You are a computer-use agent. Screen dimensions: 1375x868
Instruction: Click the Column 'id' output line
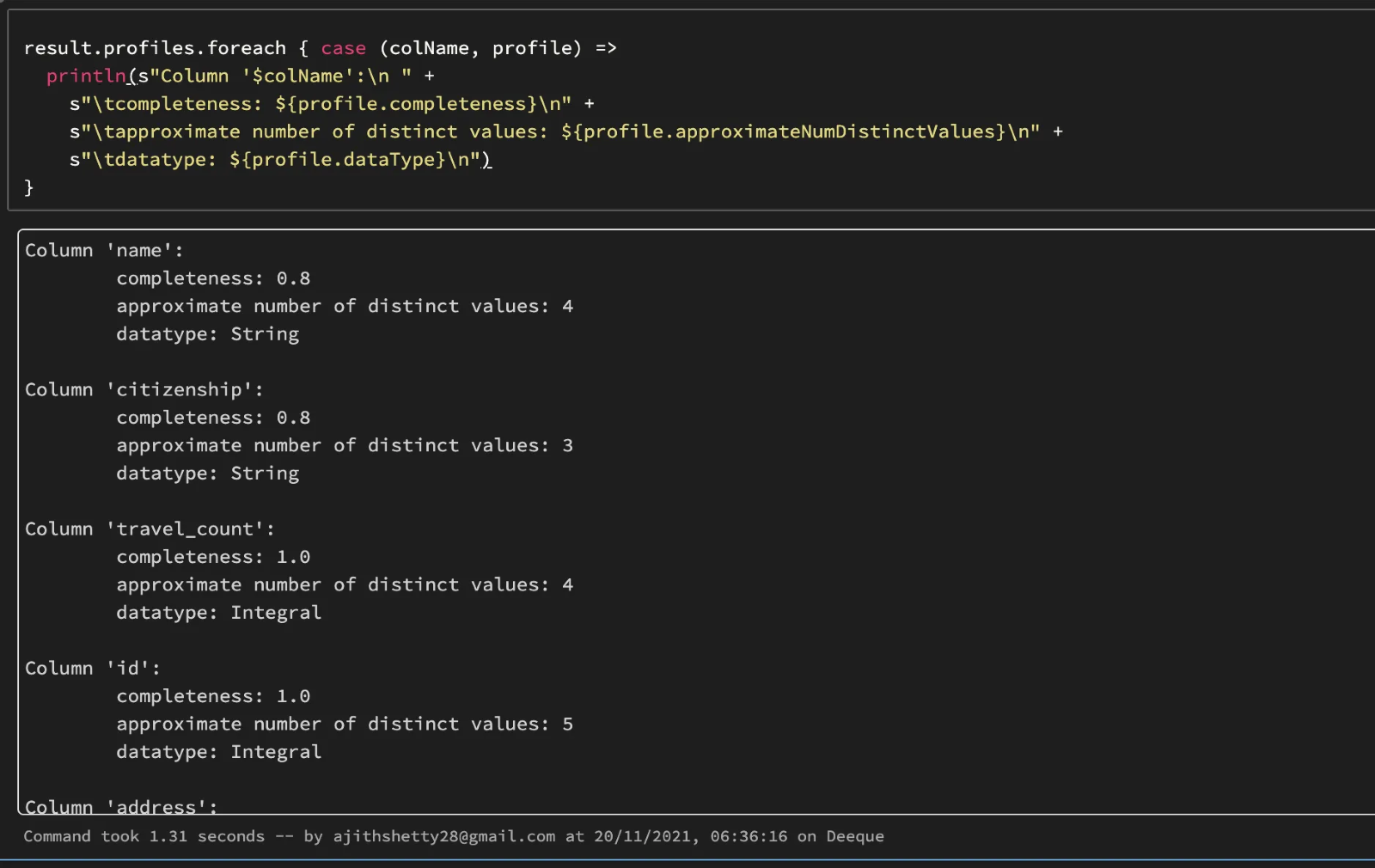(x=95, y=668)
